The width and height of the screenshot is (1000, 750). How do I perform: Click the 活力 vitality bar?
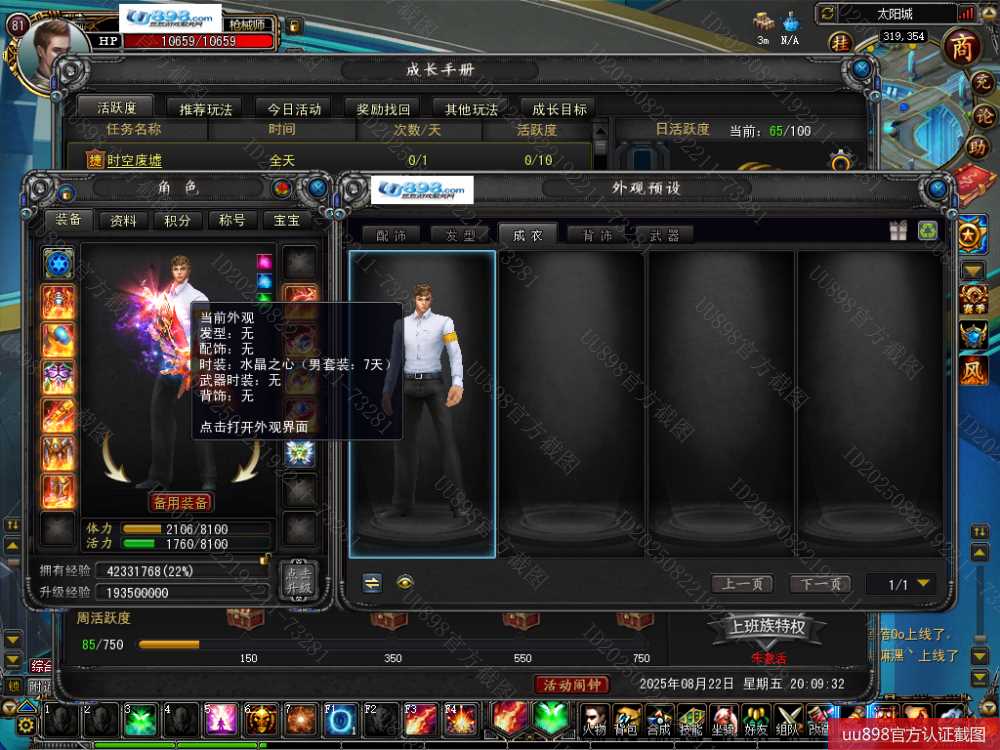(x=195, y=543)
